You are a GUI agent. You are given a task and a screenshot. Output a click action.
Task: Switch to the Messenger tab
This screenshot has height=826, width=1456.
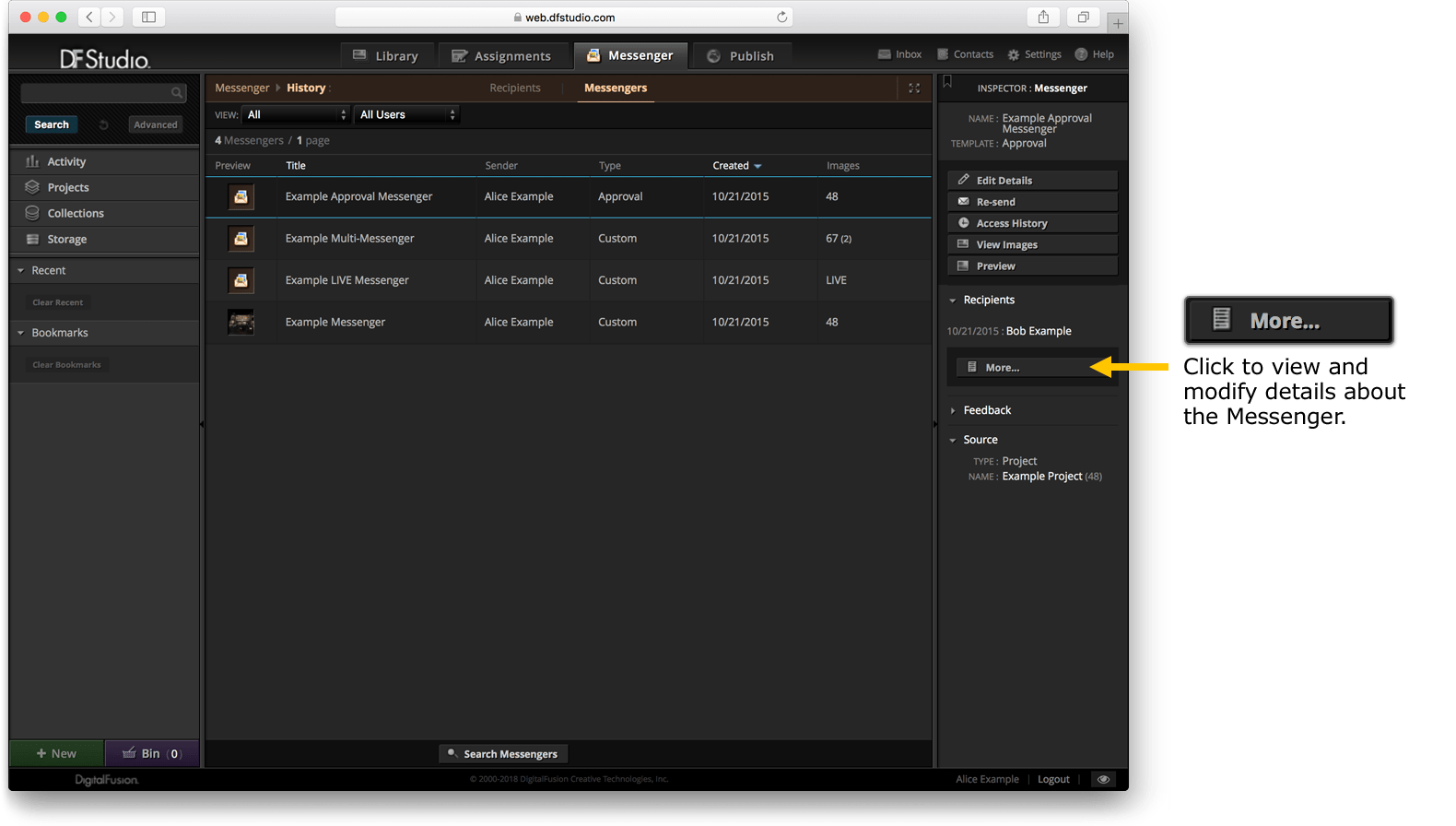tap(630, 55)
